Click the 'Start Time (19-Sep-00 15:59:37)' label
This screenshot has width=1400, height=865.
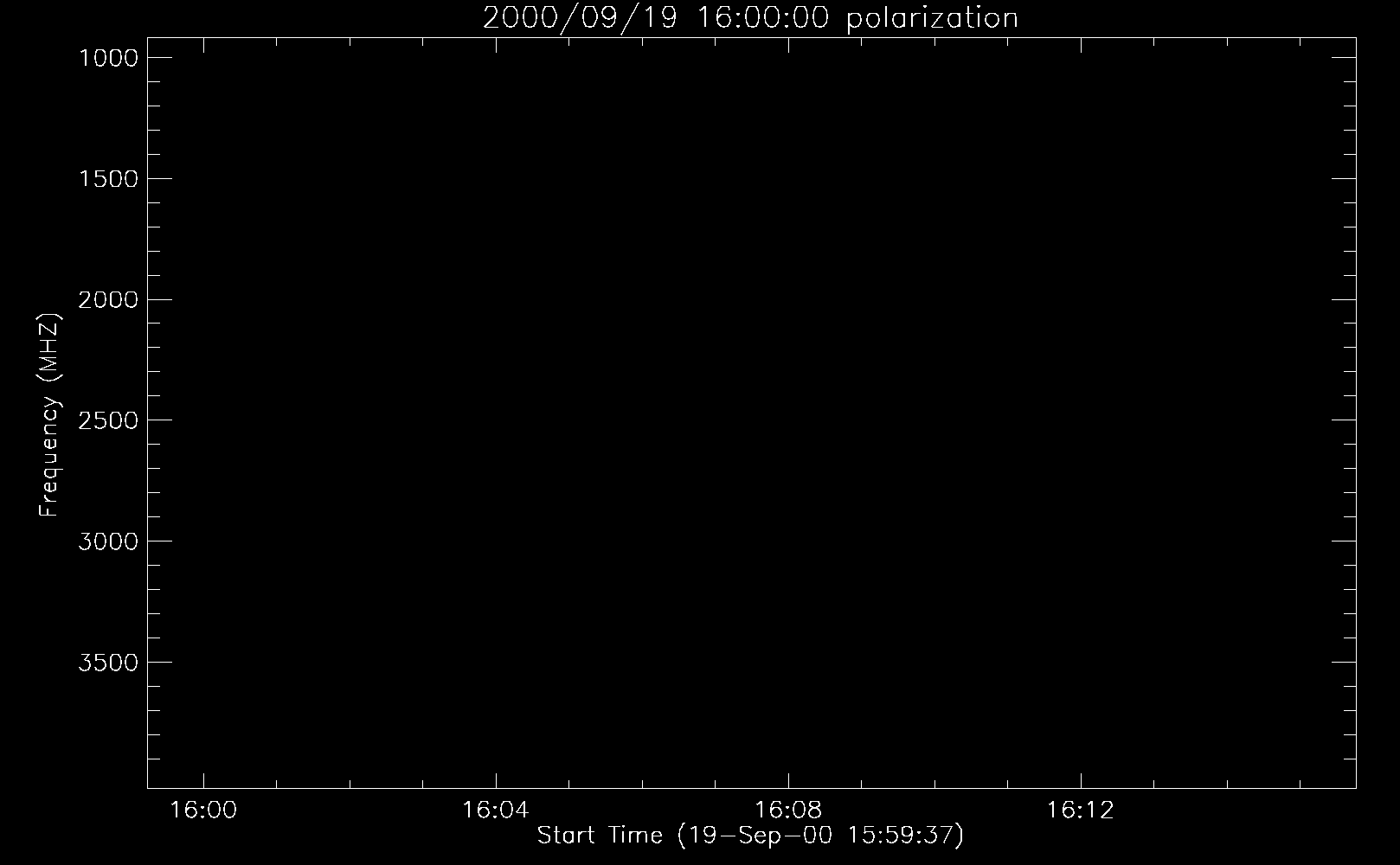point(750,836)
